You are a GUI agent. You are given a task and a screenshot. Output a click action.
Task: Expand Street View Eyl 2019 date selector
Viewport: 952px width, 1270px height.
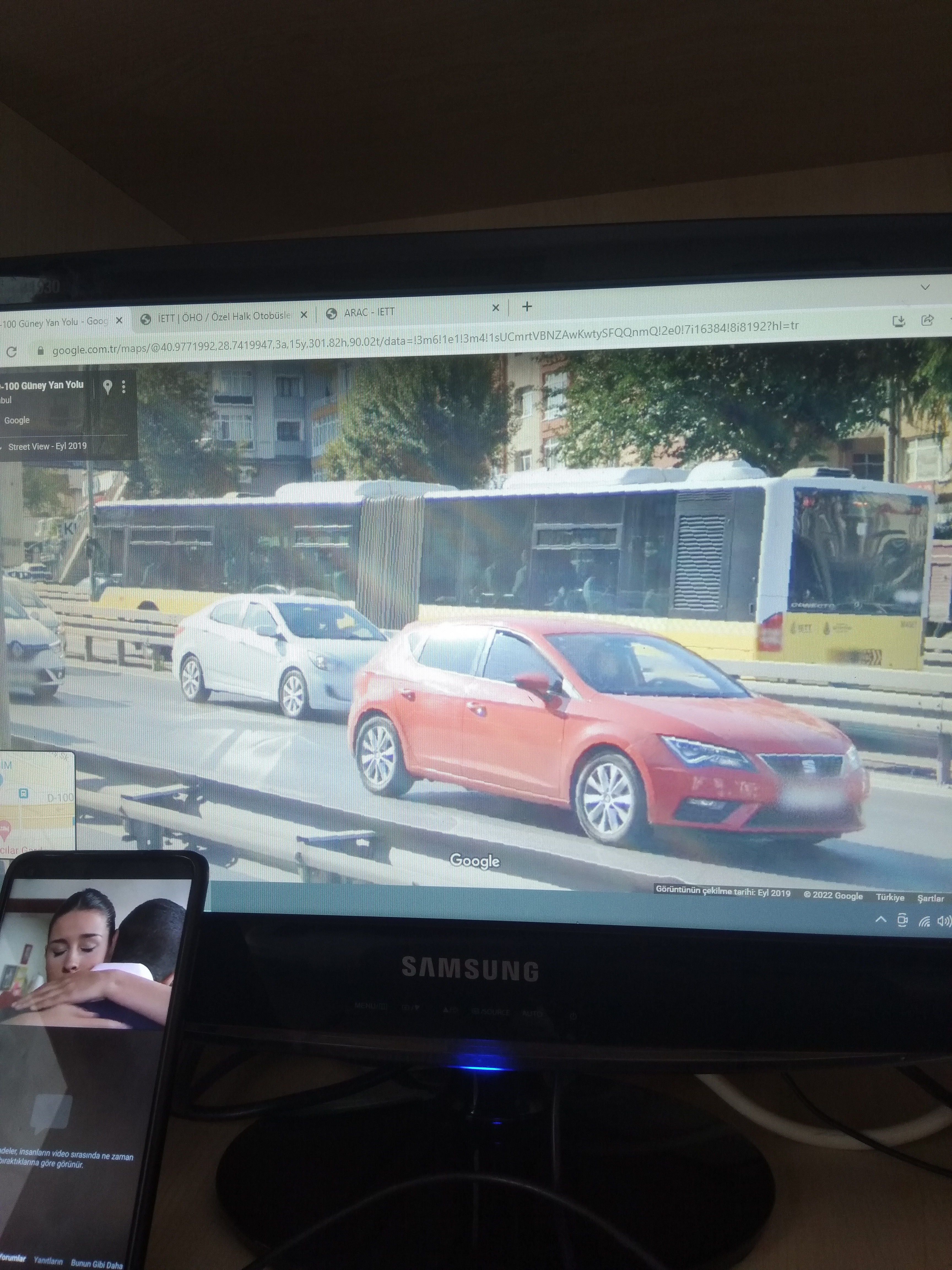point(47,446)
